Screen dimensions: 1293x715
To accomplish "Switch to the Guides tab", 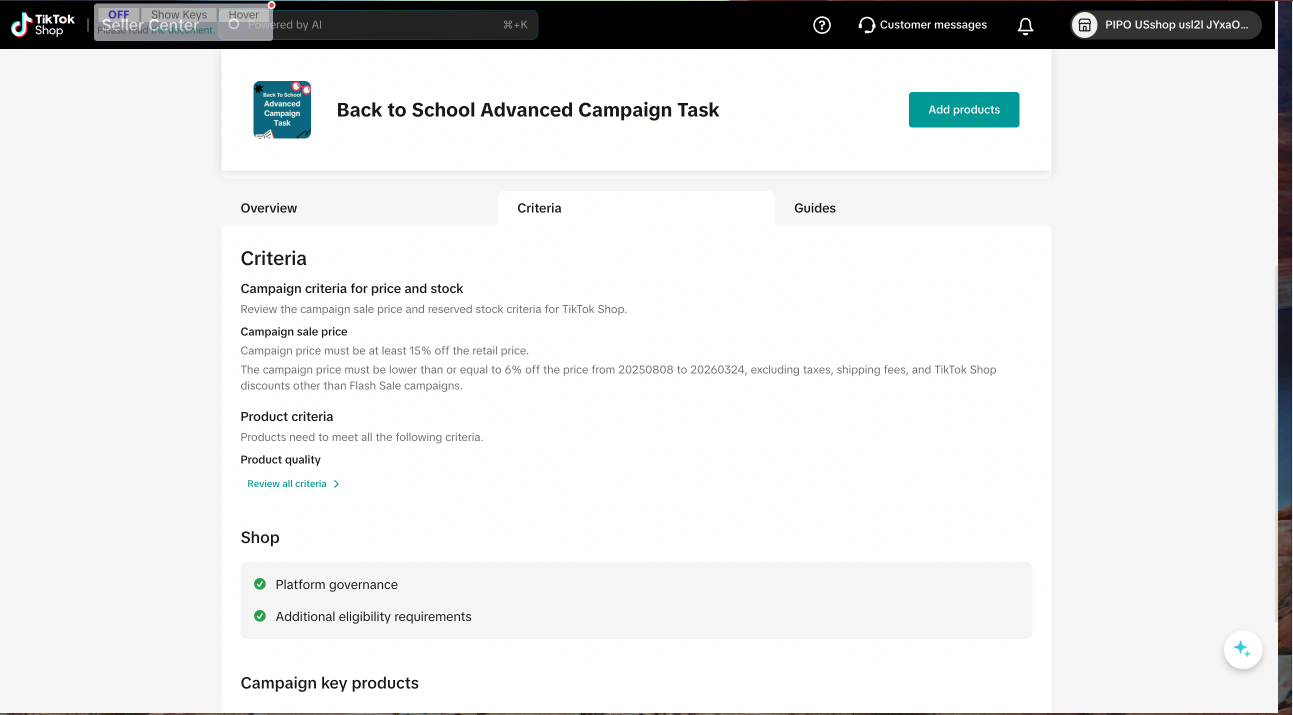I will click(815, 208).
